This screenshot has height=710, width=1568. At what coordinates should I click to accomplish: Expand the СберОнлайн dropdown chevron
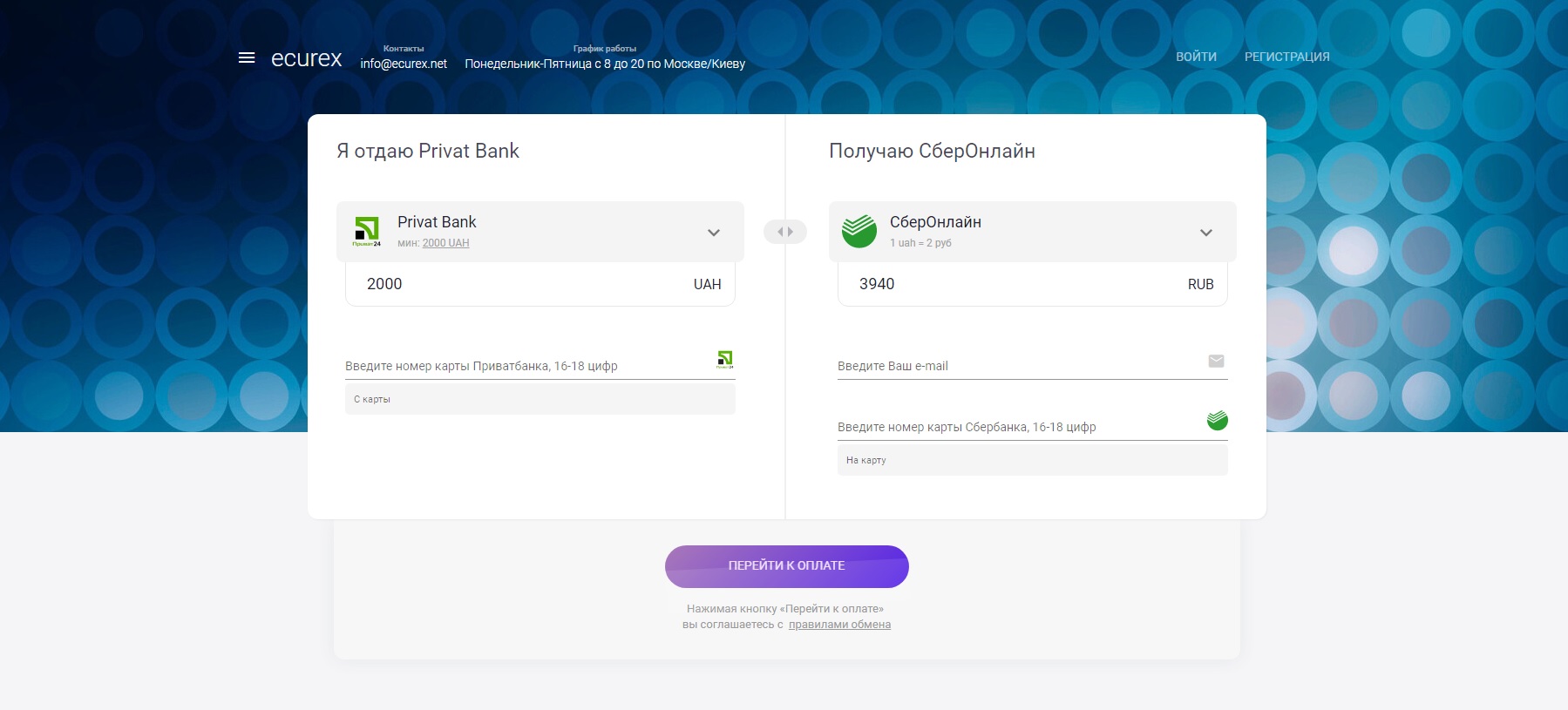tap(1205, 233)
